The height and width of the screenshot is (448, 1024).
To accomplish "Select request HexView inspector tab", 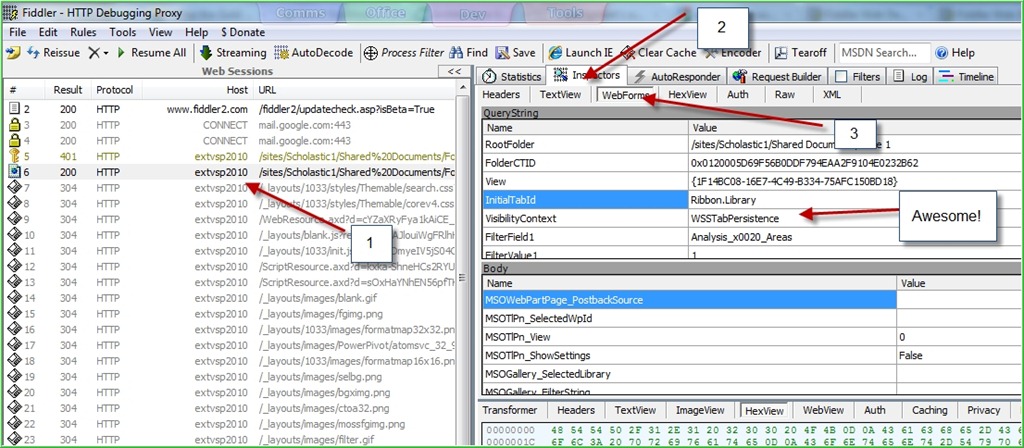I will (x=687, y=95).
